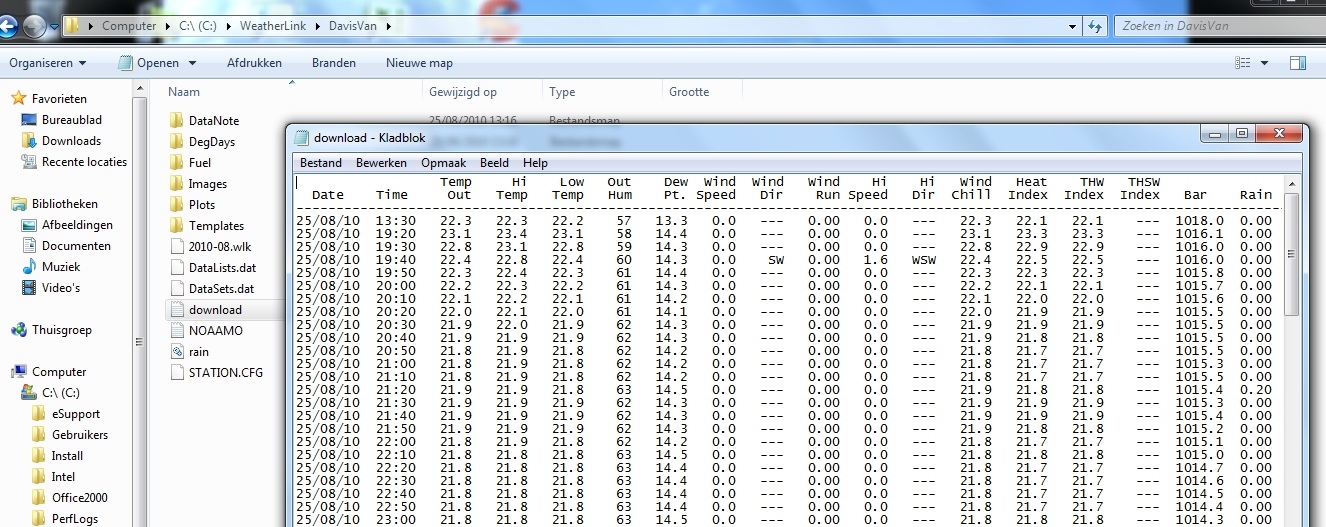Expand the Organiseren dropdown
This screenshot has height=527, width=1326.
point(47,63)
